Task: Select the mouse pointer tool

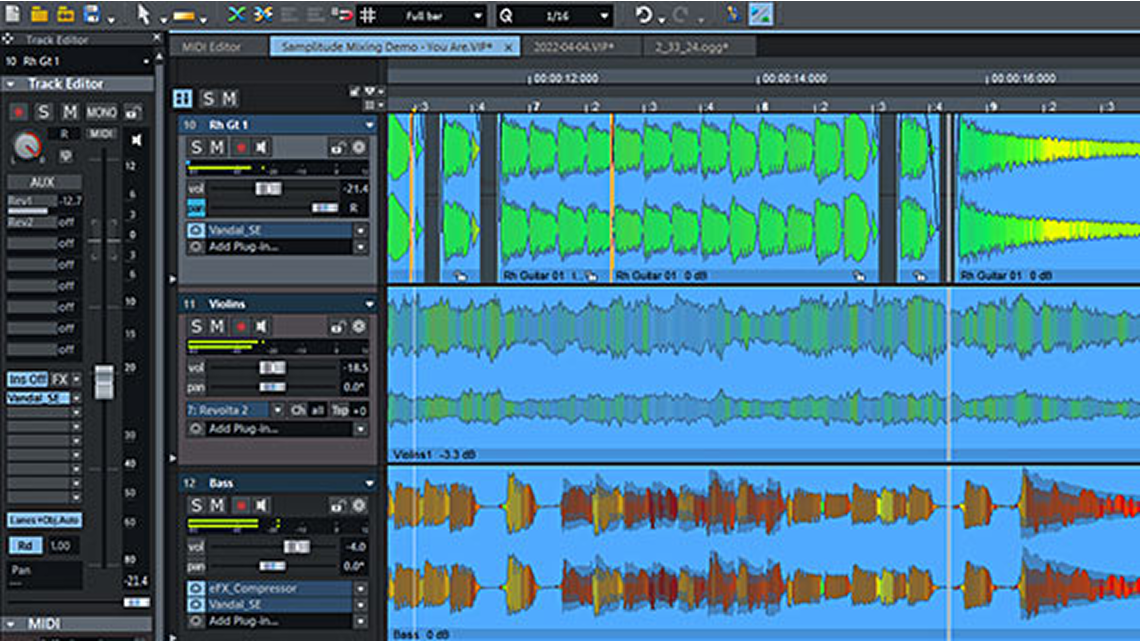Action: pyautogui.click(x=143, y=14)
